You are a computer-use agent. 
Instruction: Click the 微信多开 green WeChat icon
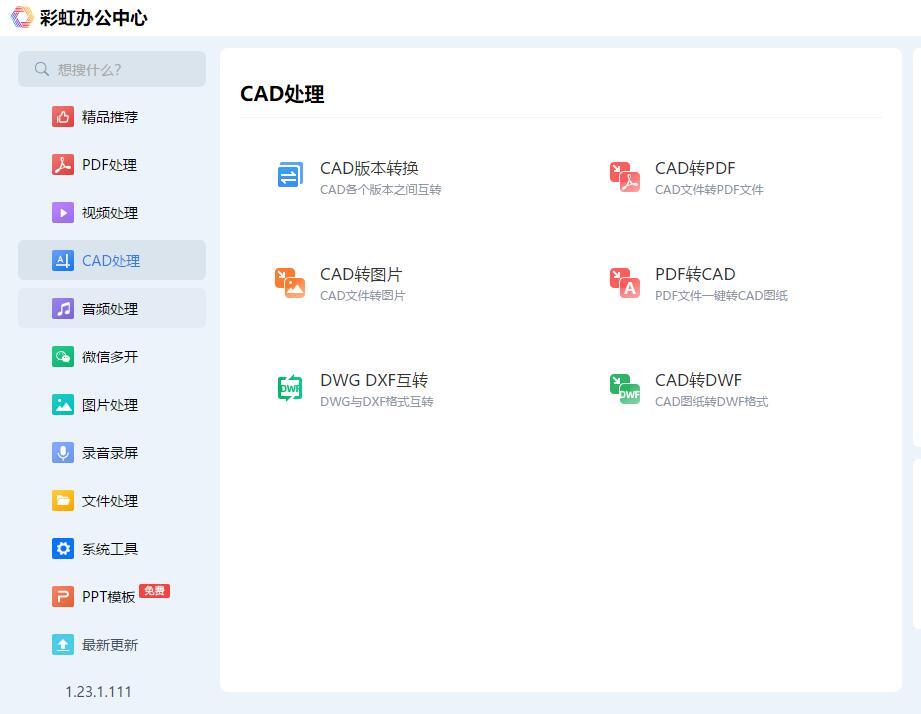pyautogui.click(x=63, y=356)
